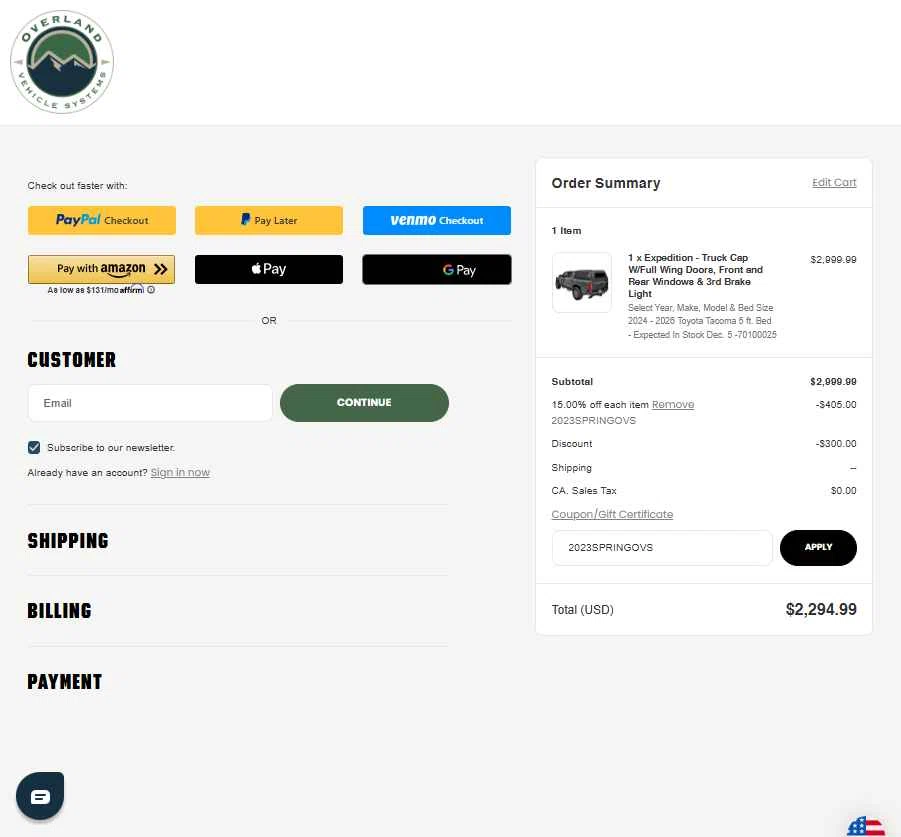
Task: Pay with Amazon button
Action: [x=101, y=269]
